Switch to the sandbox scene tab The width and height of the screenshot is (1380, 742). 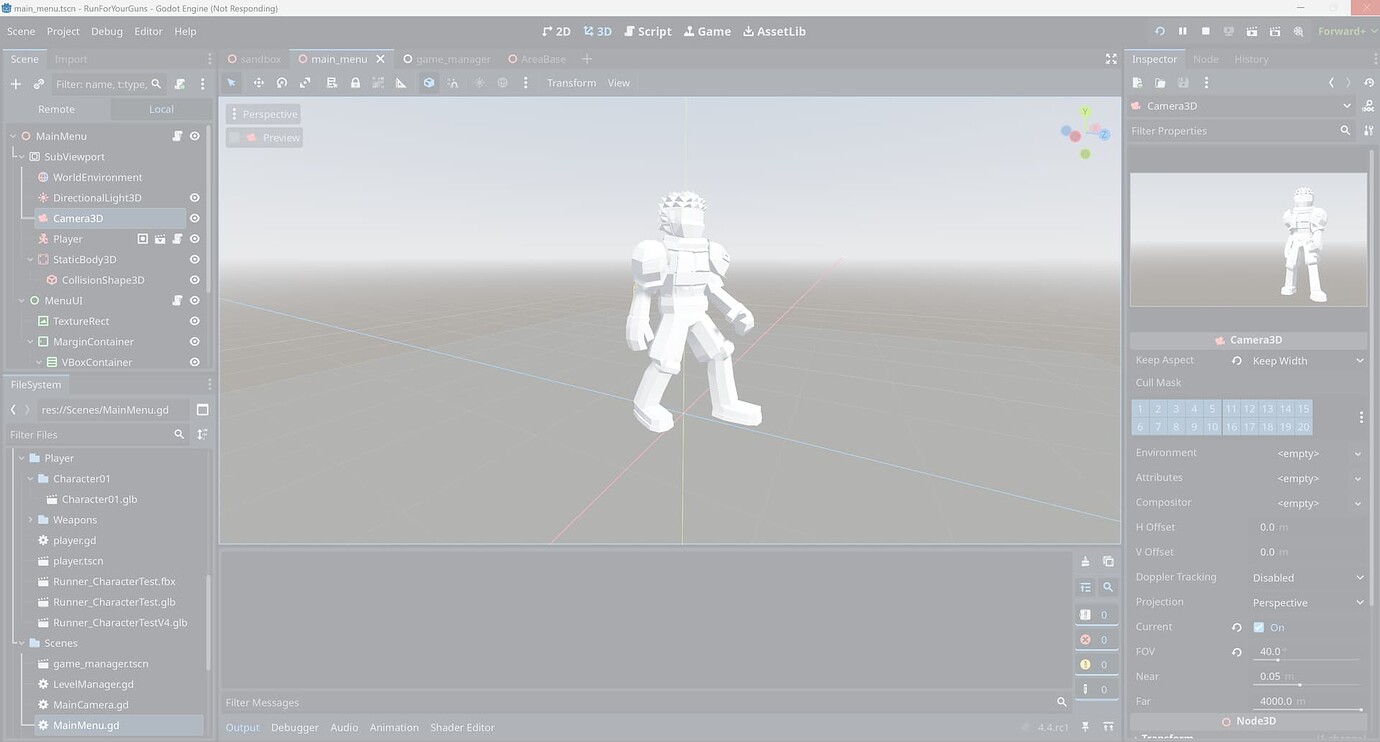click(x=254, y=59)
